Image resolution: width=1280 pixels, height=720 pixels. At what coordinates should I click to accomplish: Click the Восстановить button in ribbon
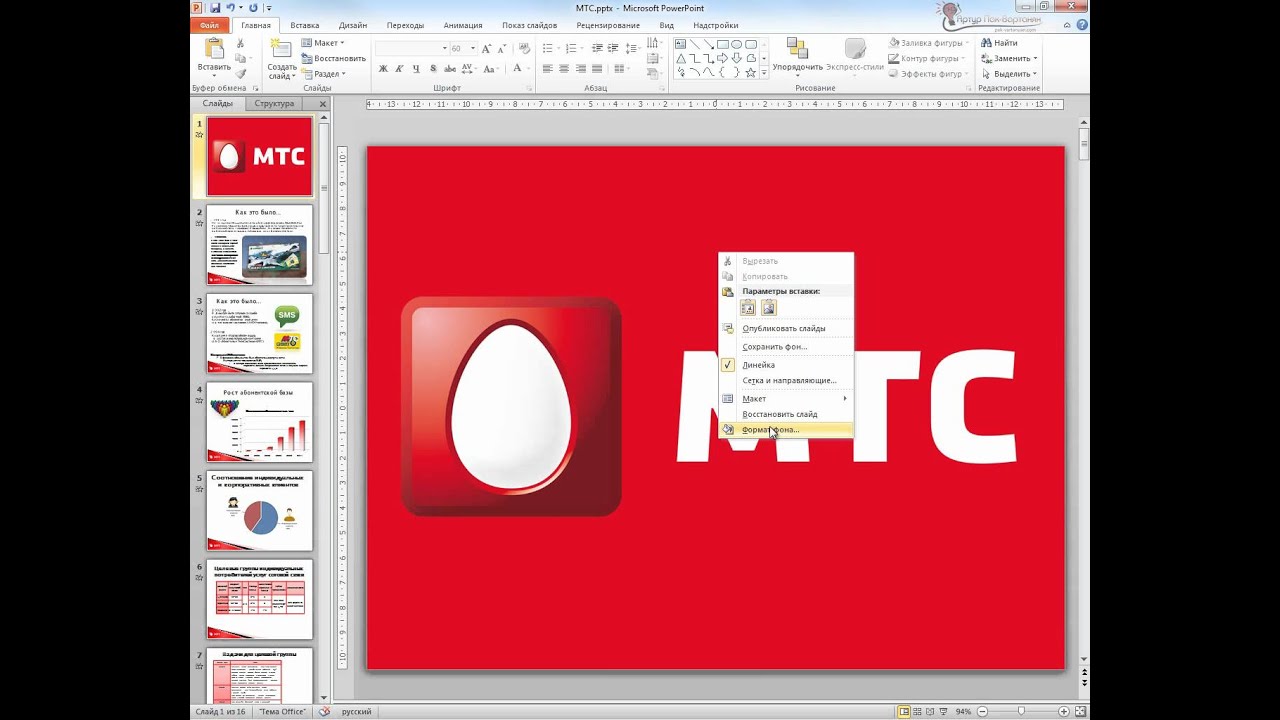coord(333,58)
